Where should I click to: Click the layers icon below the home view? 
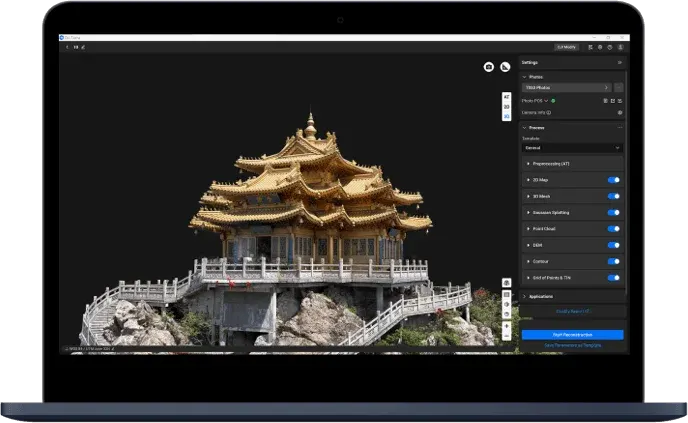(x=506, y=294)
